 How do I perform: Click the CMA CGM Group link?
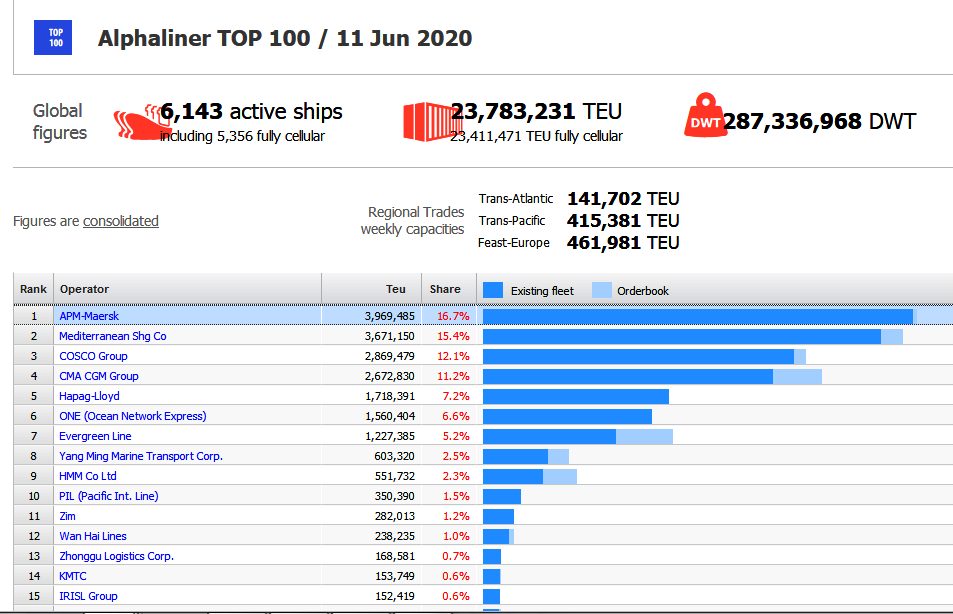pyautogui.click(x=99, y=376)
